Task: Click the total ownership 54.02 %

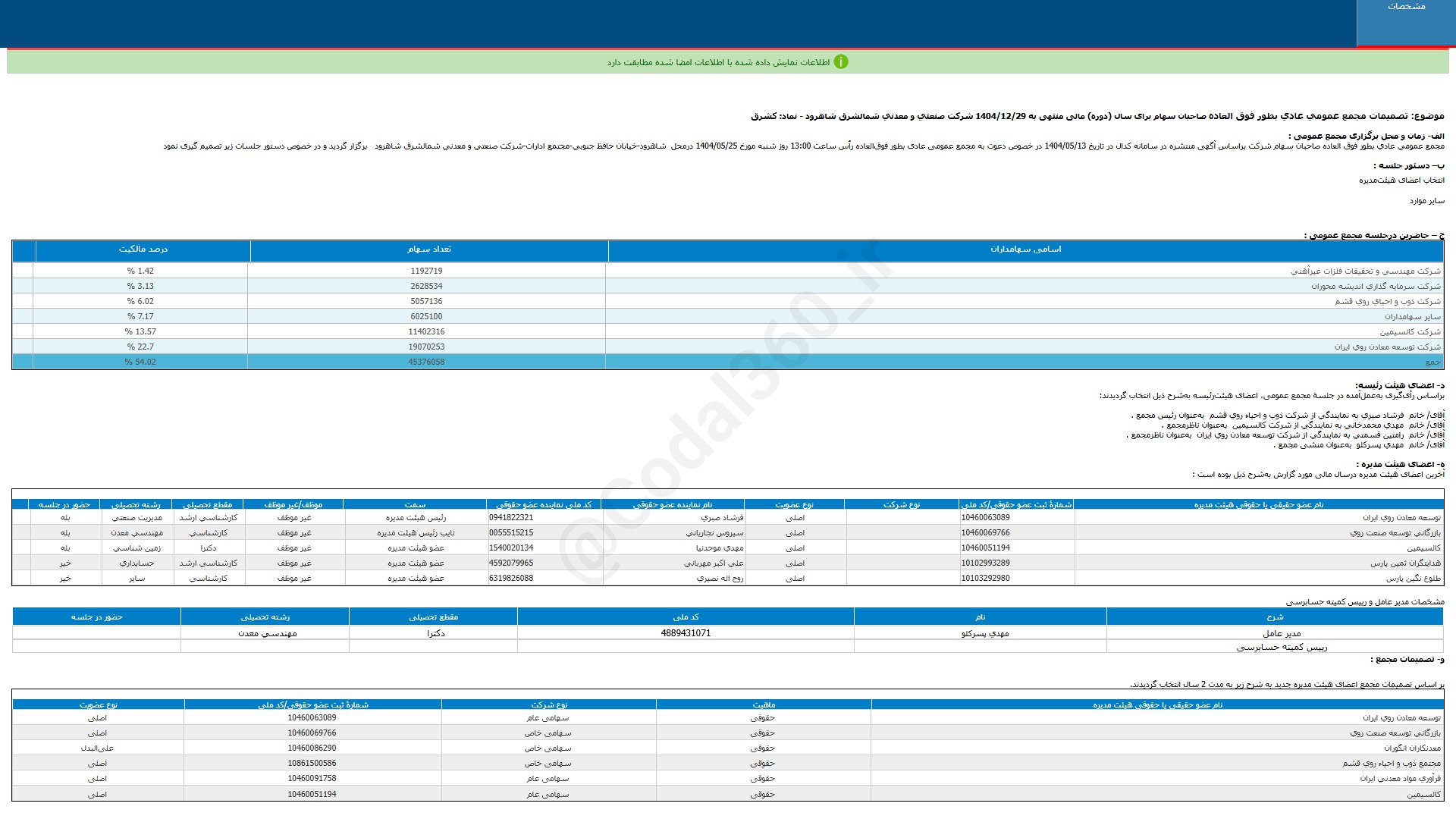Action: [140, 362]
